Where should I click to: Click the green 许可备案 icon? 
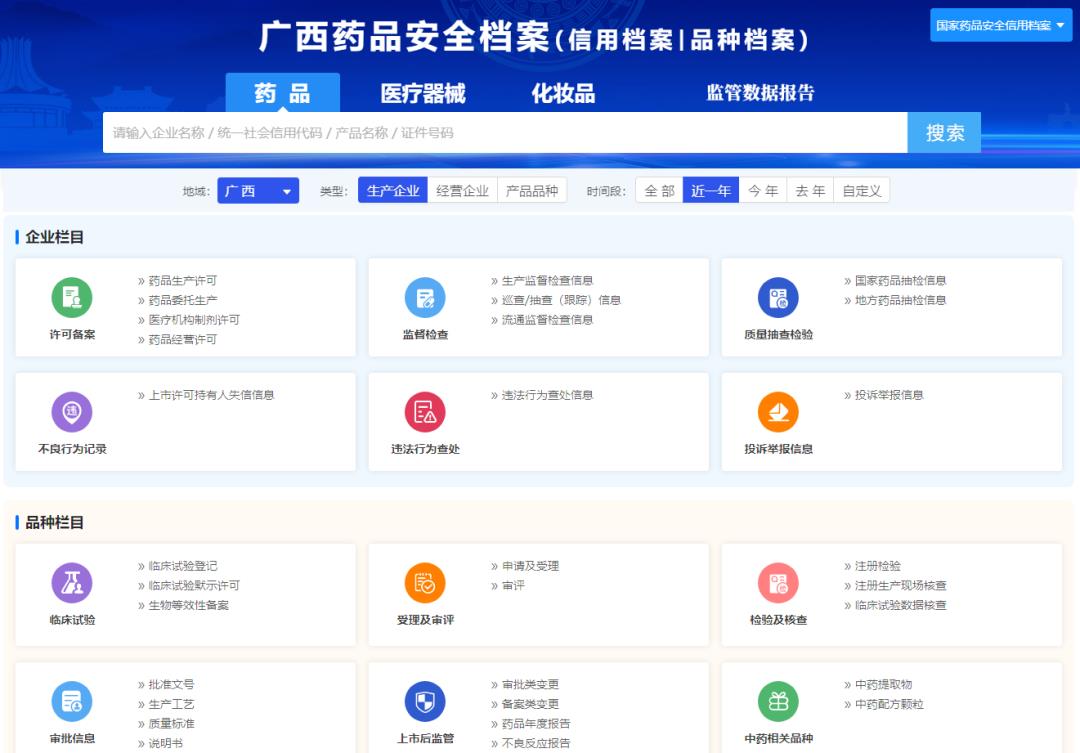pos(72,298)
